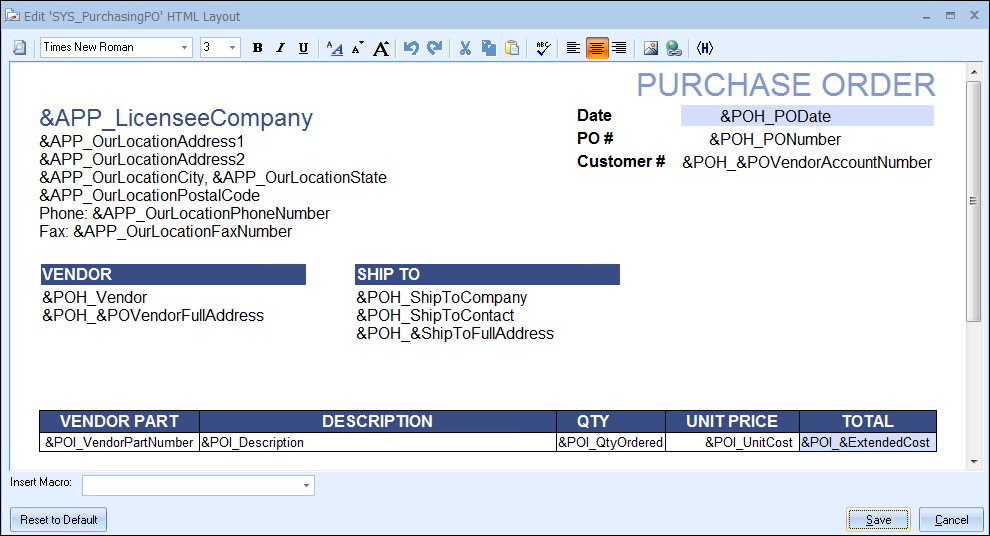
Task: Open the Times New Roman font dropdown
Action: [x=185, y=48]
